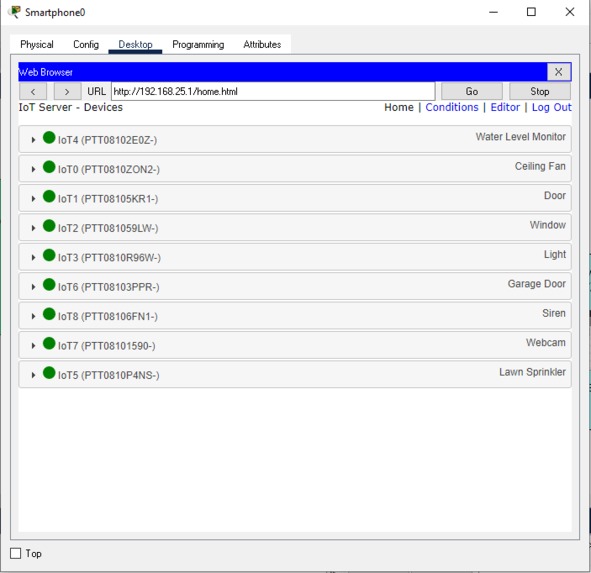Click the Water Level Monitor text
This screenshot has width=591, height=573.
click(x=521, y=137)
